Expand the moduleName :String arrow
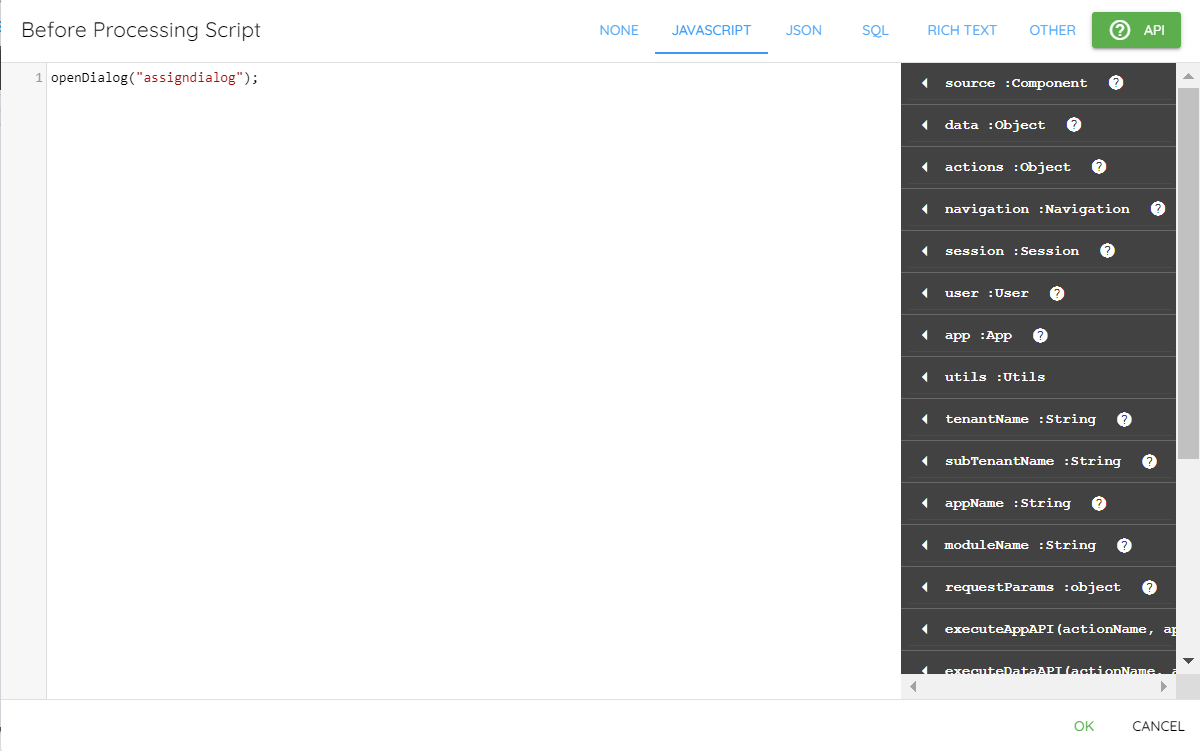 pos(924,545)
